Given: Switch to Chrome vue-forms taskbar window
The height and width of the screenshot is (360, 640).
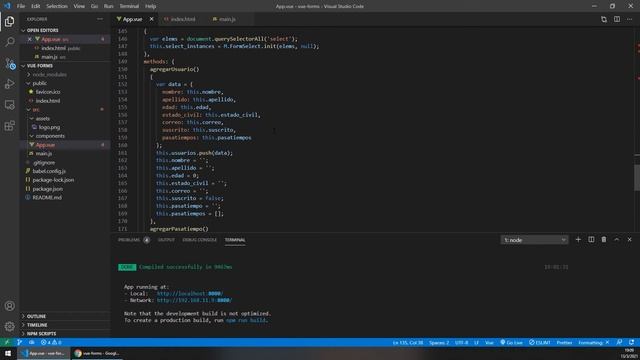Looking at the screenshot, I should tap(97, 353).
